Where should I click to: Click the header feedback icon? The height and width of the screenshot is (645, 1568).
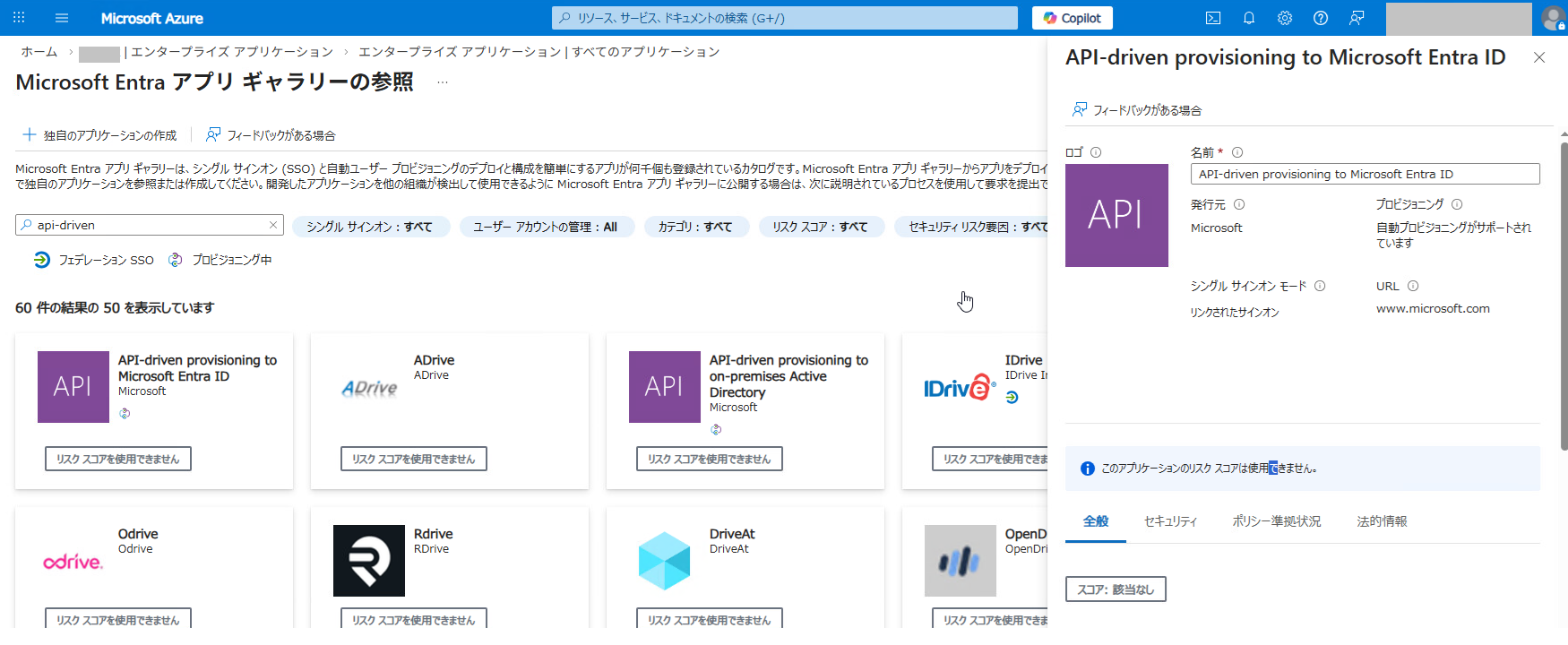coord(1357,18)
